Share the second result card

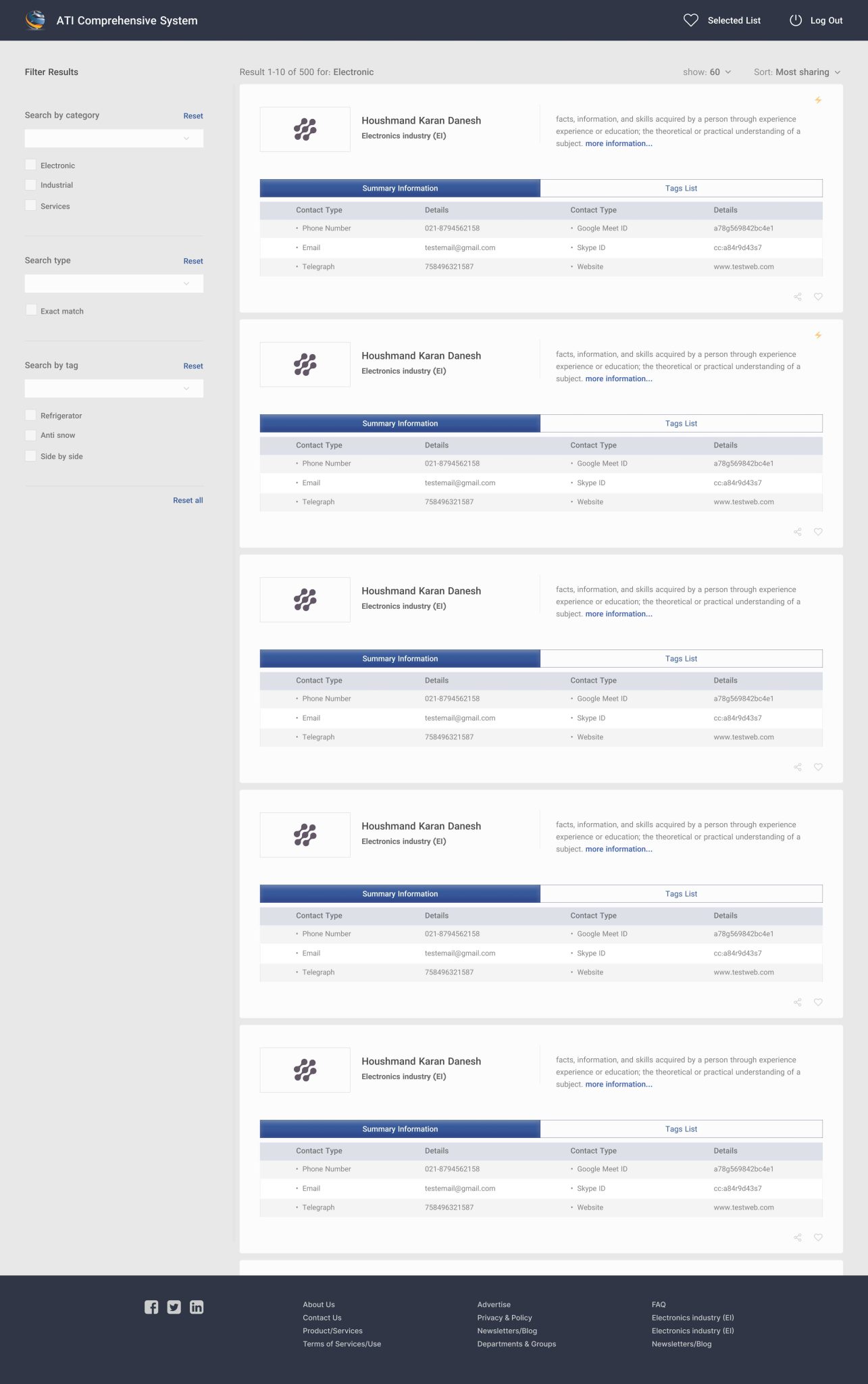point(798,532)
